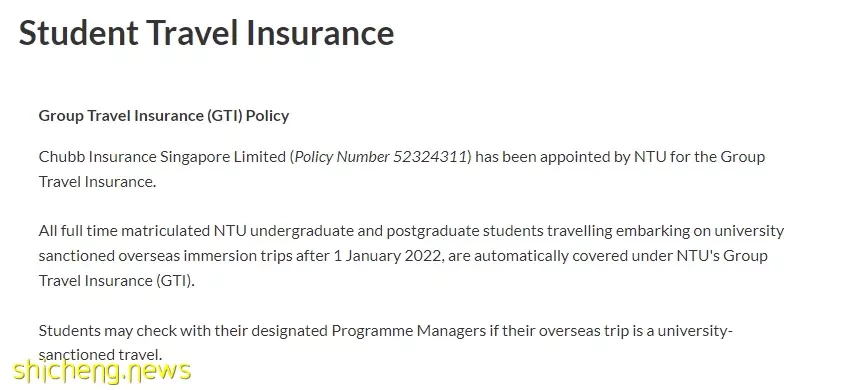Screen dimensions: 851x390
Task: Click the word university- at line end
Action: [695, 330]
